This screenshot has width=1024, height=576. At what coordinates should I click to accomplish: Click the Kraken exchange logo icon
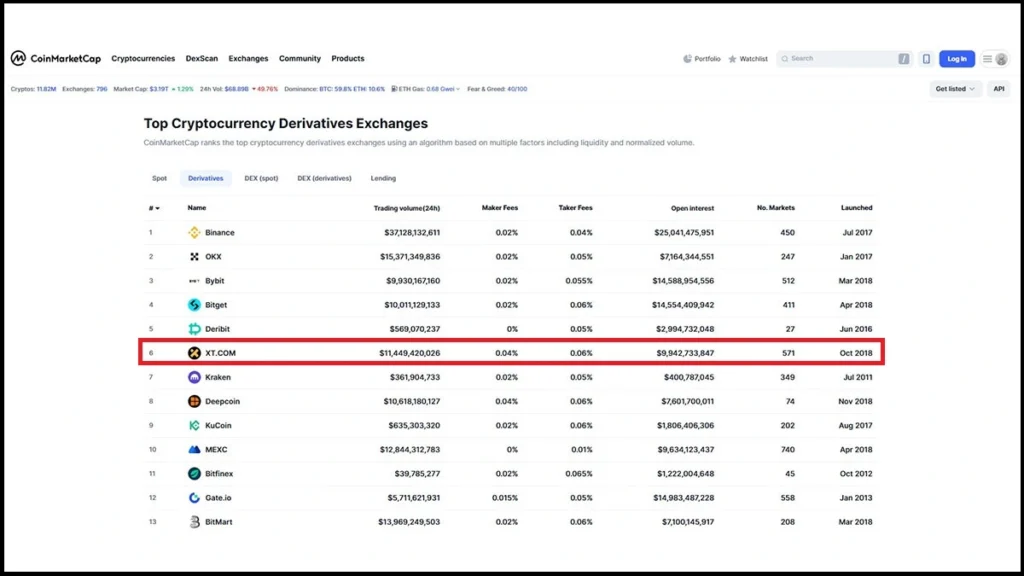pyautogui.click(x=194, y=377)
